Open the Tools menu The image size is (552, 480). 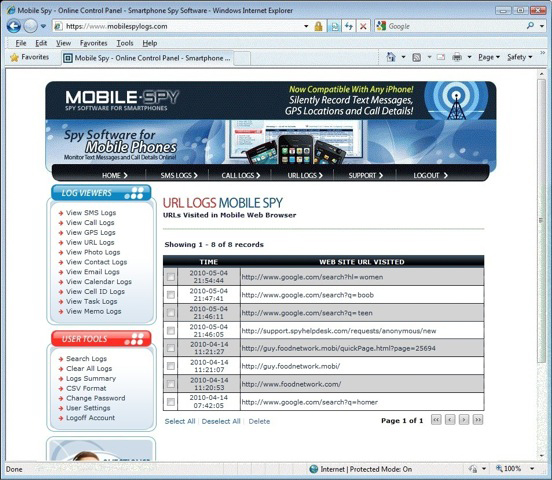tap(125, 43)
